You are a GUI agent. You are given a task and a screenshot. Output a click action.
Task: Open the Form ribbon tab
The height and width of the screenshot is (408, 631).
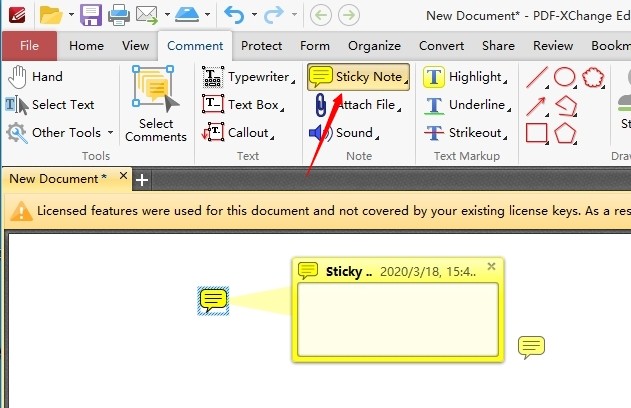315,45
